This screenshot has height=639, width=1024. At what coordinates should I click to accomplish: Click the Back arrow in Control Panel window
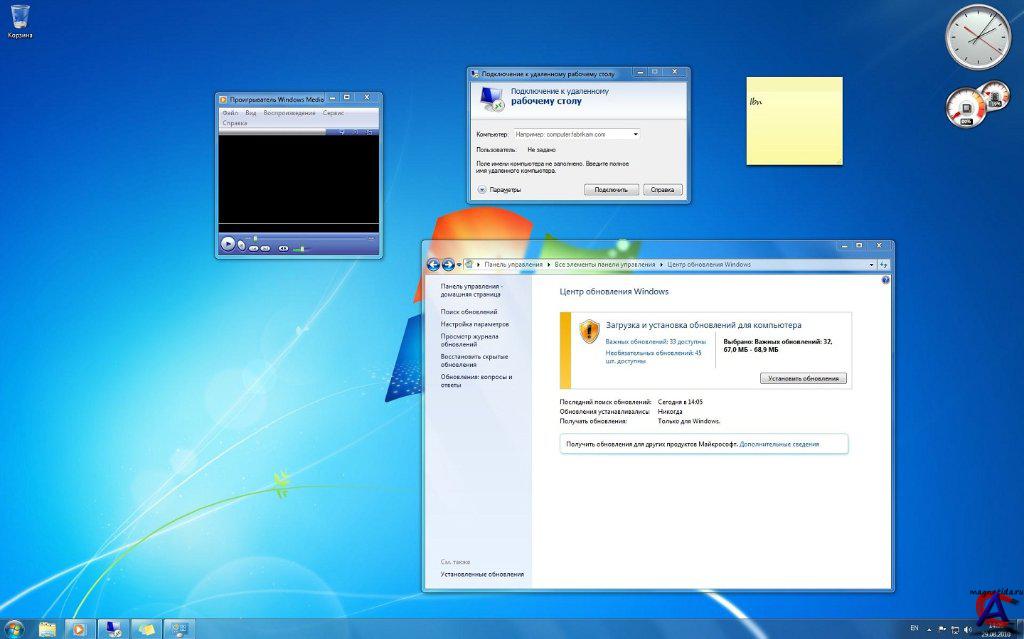point(433,265)
